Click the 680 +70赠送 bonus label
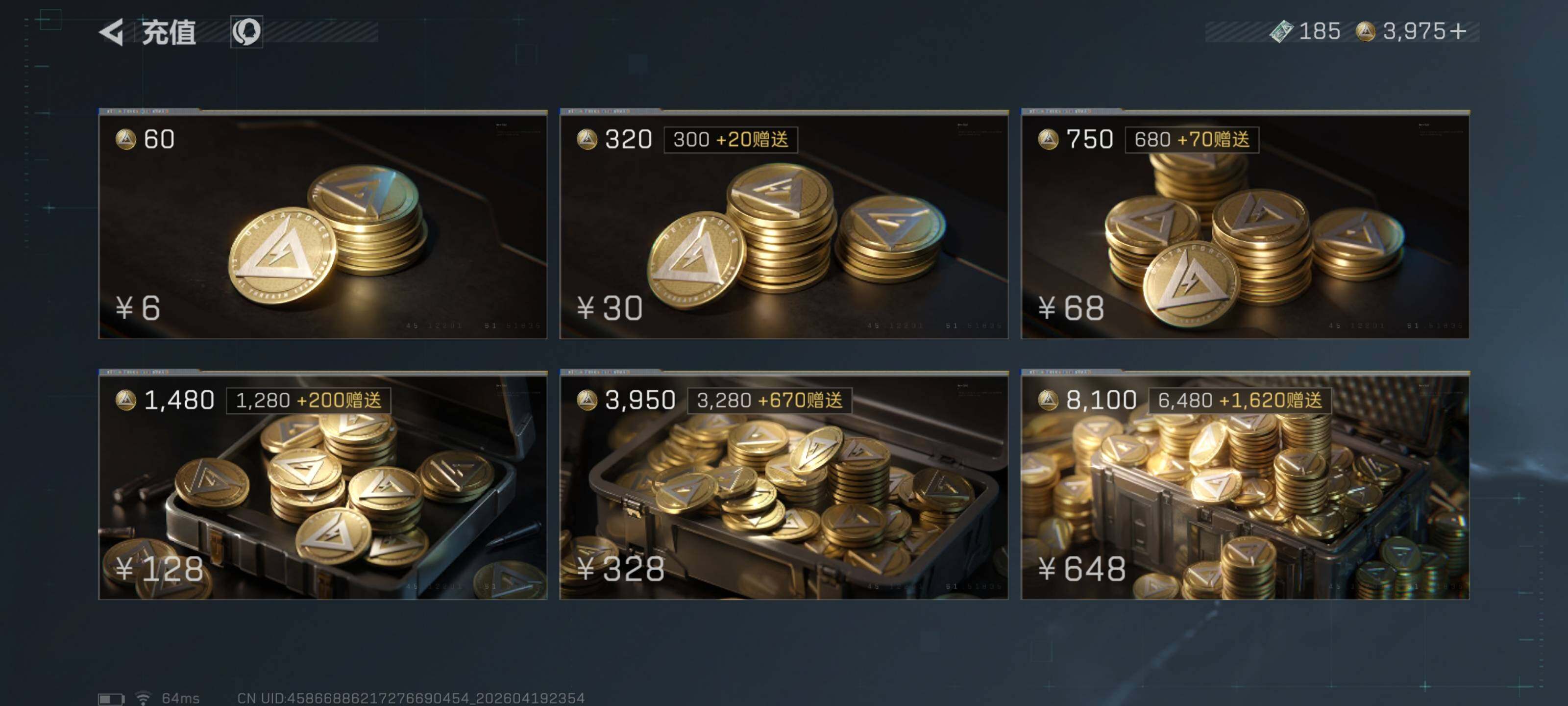 tap(1192, 140)
